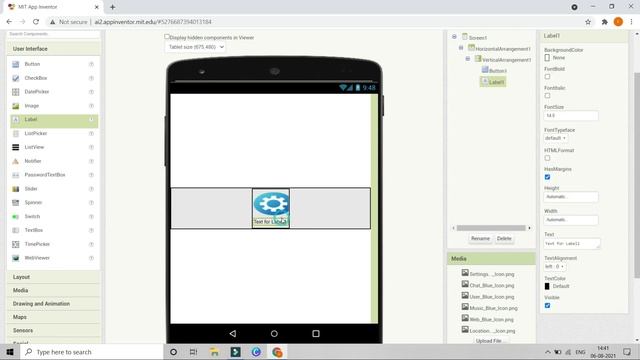Click the gear image button in viewer
The height and width of the screenshot is (360, 640).
[271, 203]
